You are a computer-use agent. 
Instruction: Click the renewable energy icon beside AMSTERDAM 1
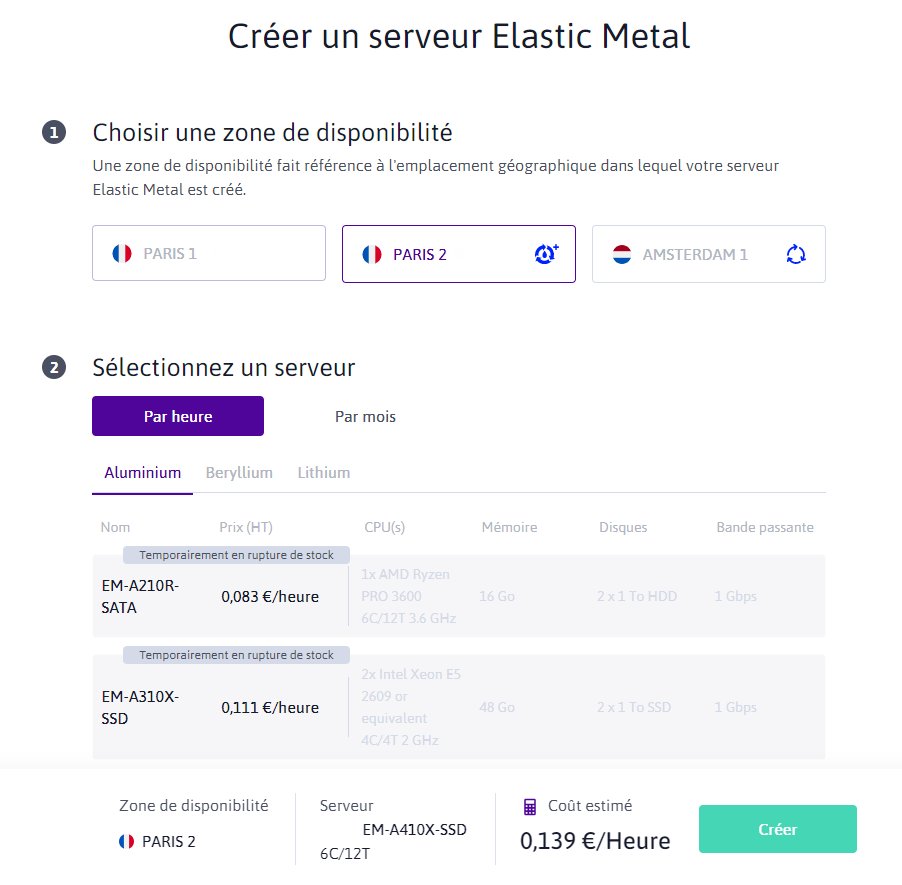795,255
